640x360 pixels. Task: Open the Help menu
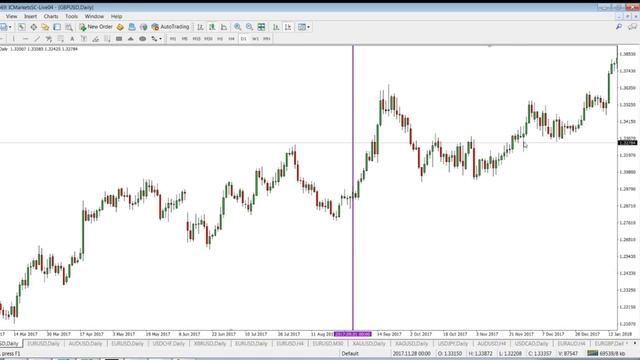[116, 16]
